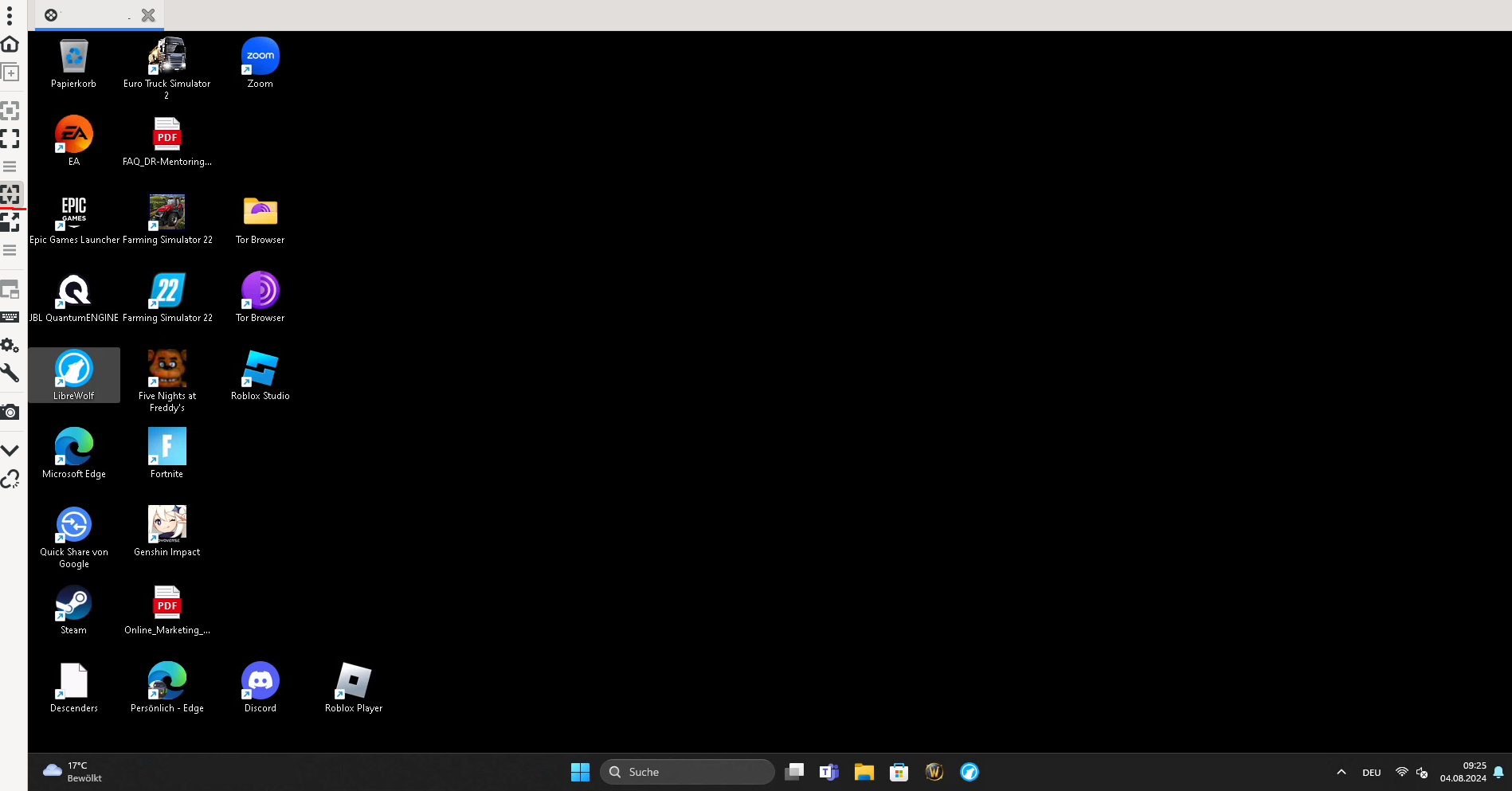Expand hidden system tray icons chevron
The width and height of the screenshot is (1512, 791).
click(x=1342, y=772)
